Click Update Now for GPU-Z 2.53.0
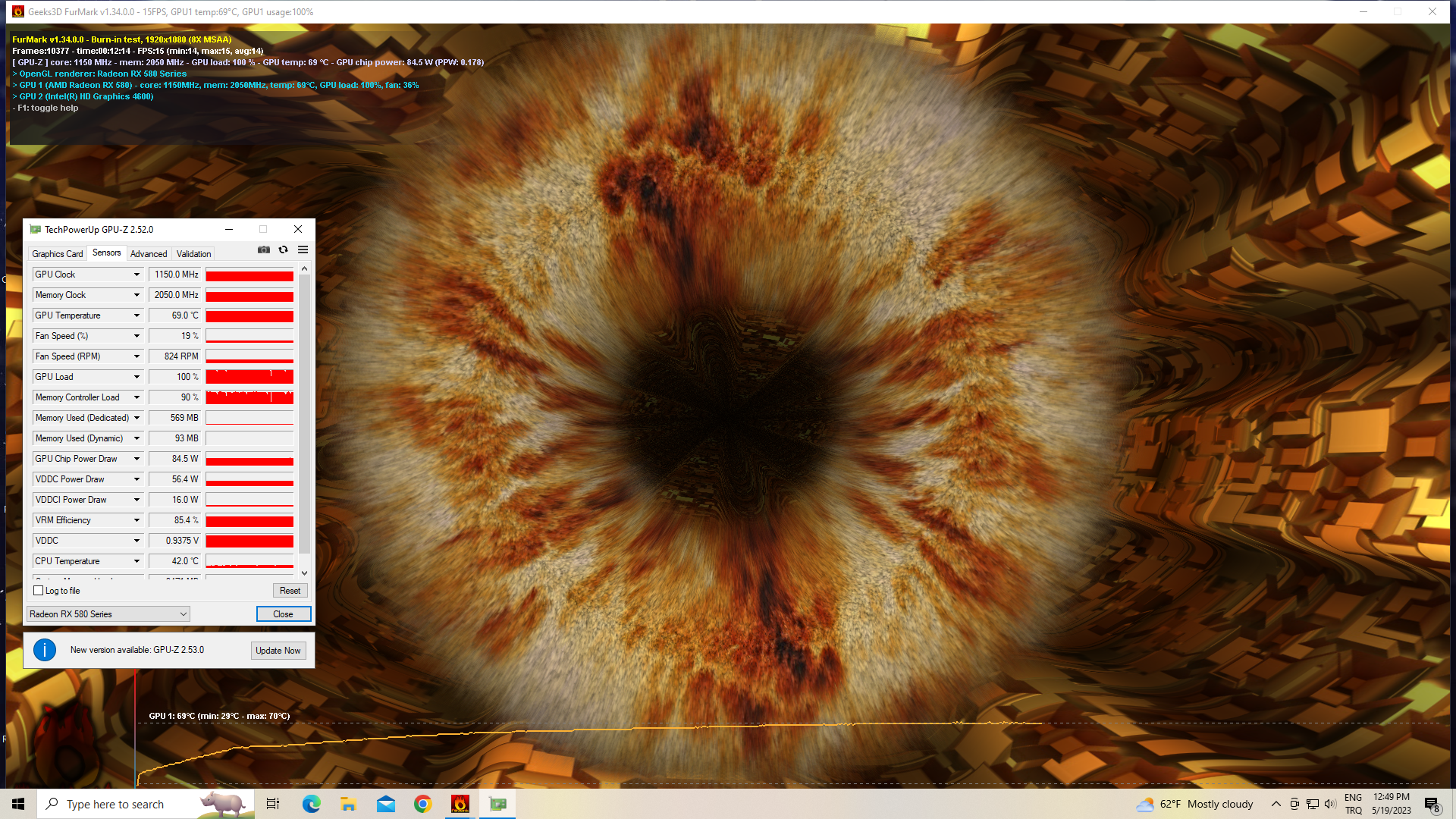Screen dimensions: 1456x819 [278, 651]
